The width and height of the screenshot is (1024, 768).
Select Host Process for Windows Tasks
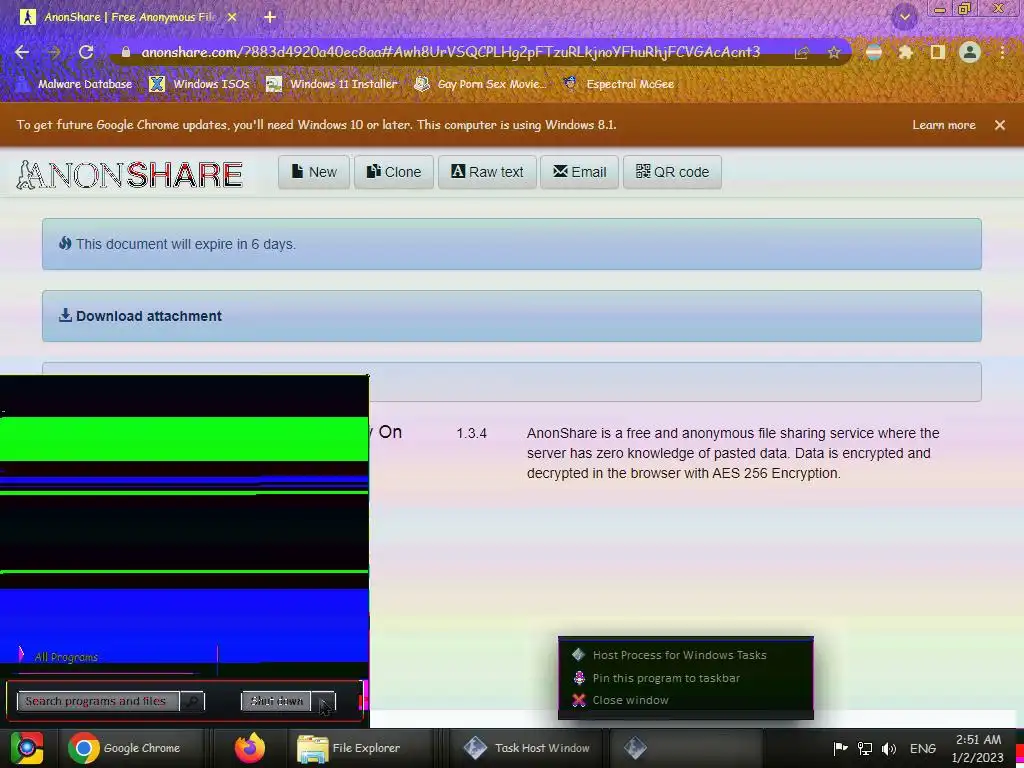tap(686, 655)
